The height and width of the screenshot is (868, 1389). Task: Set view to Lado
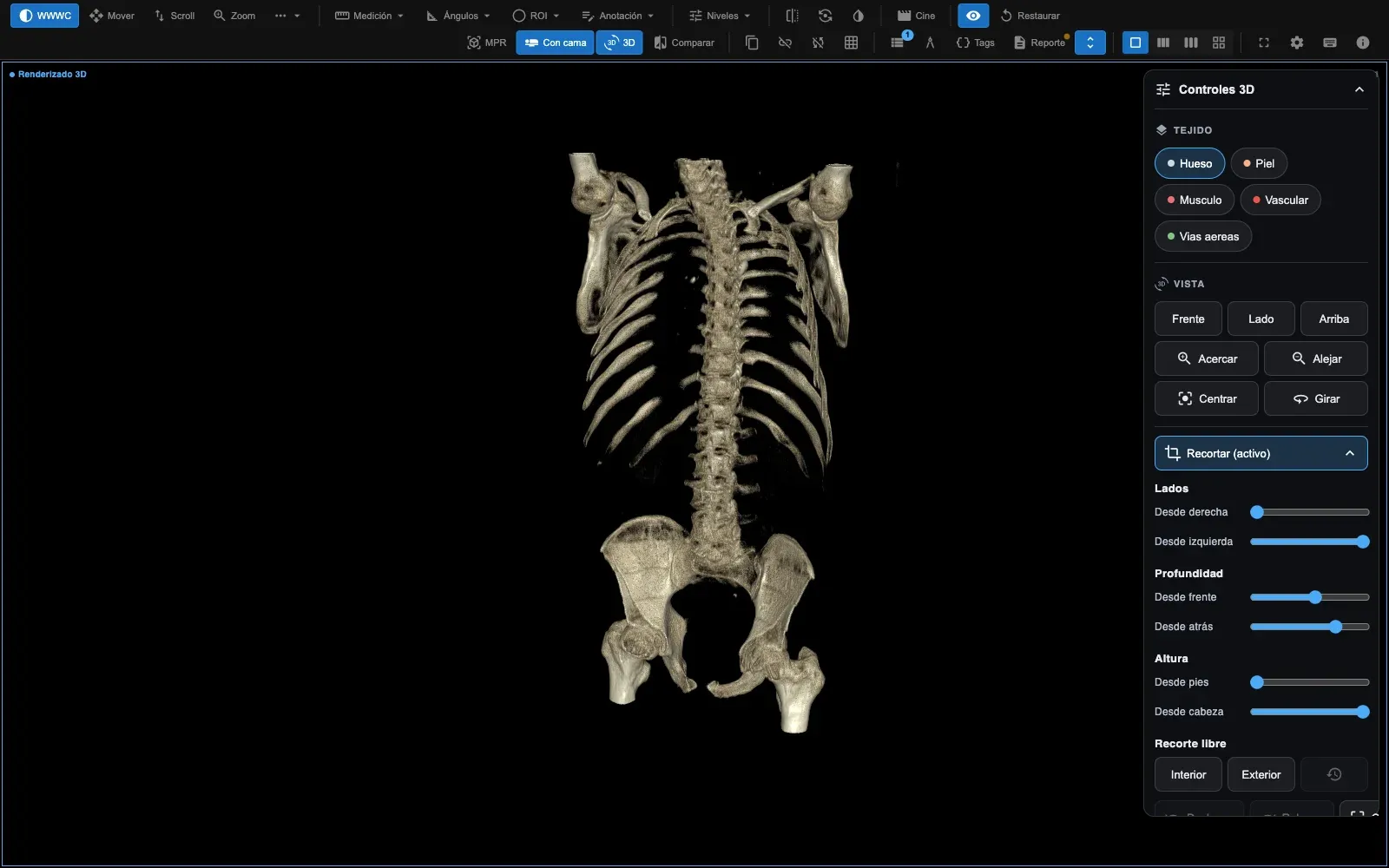(x=1261, y=319)
